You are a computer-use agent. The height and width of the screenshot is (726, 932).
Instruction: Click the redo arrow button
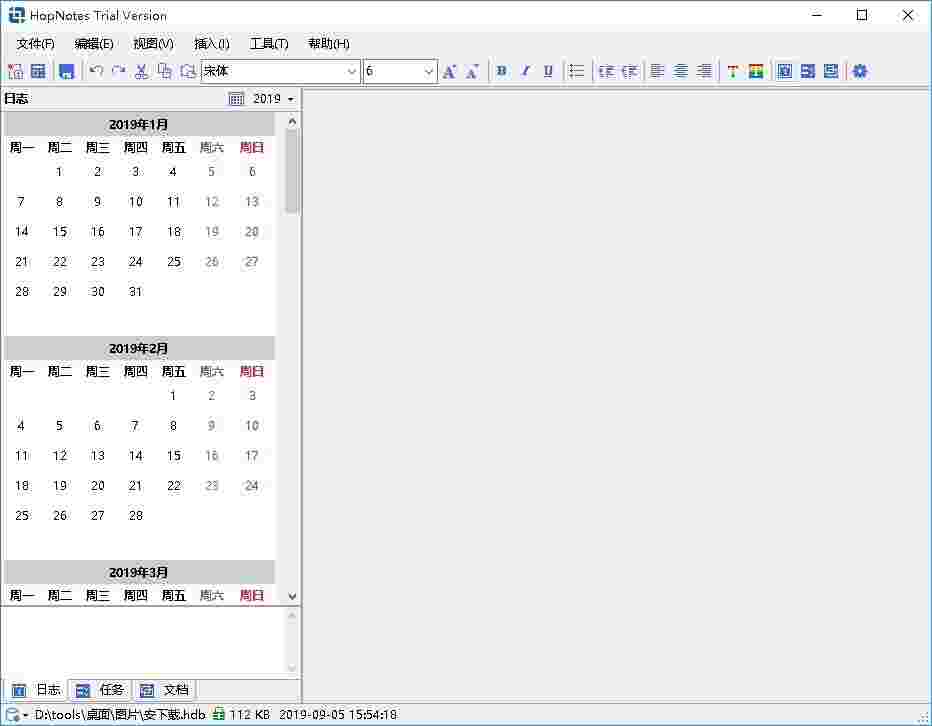click(118, 71)
